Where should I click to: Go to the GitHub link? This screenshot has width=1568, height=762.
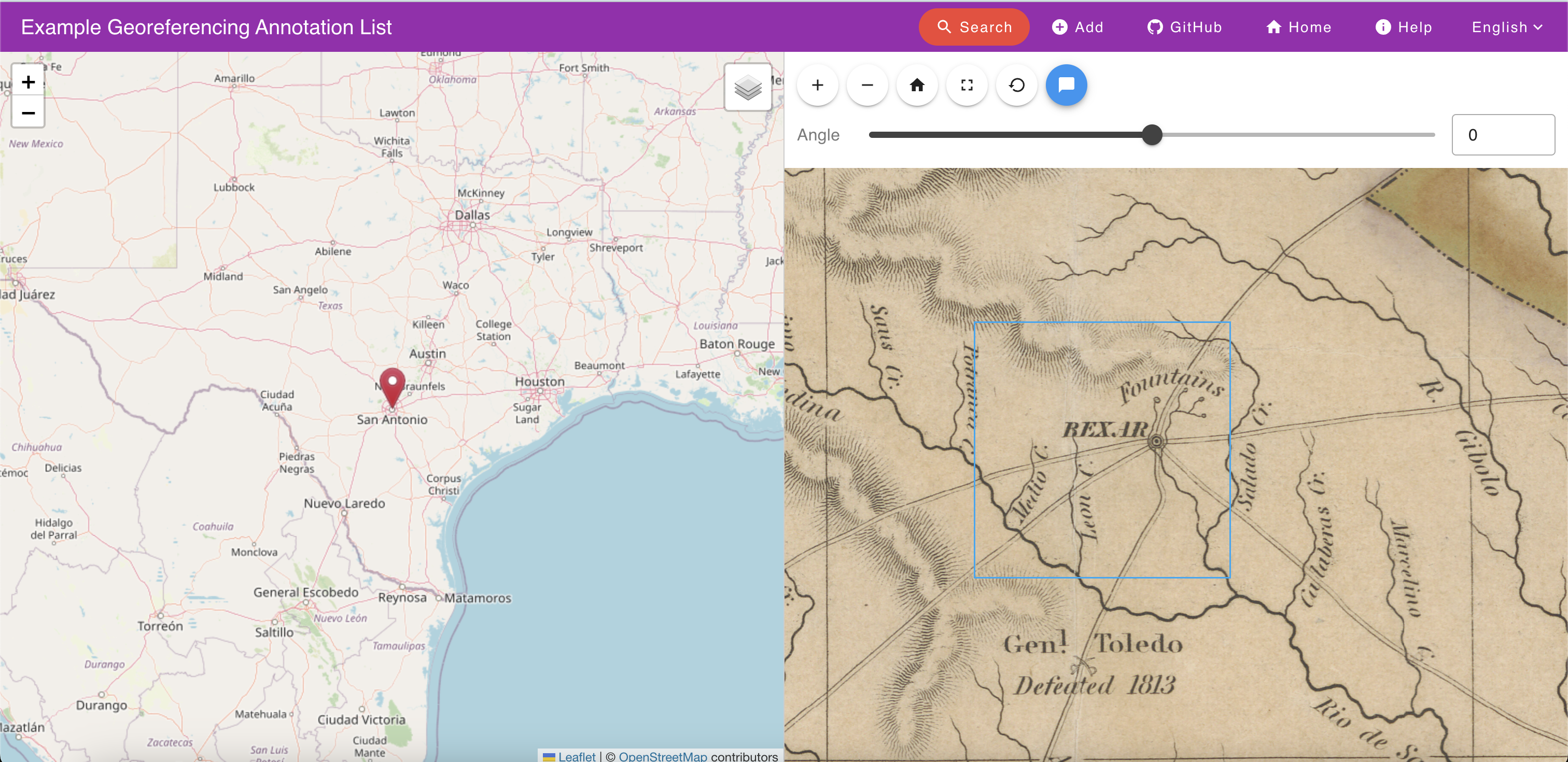click(1184, 27)
